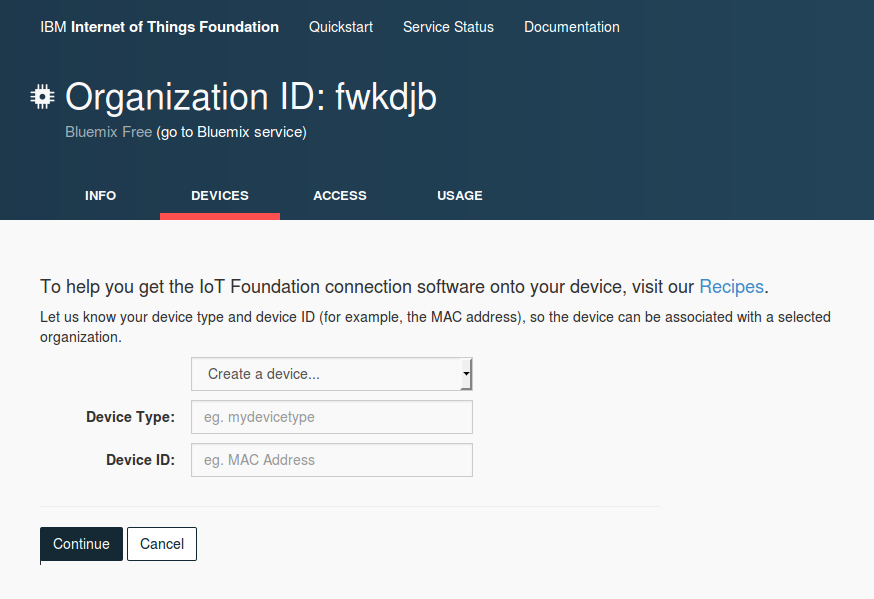The image size is (874, 599).
Task: Click the chip icon beside Organization ID
Action: coord(42,97)
